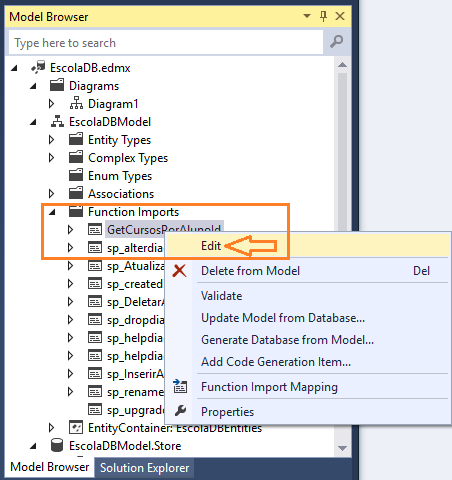Collapse the Function Imports folder
Viewport: 452px width, 480px height.
click(52, 212)
